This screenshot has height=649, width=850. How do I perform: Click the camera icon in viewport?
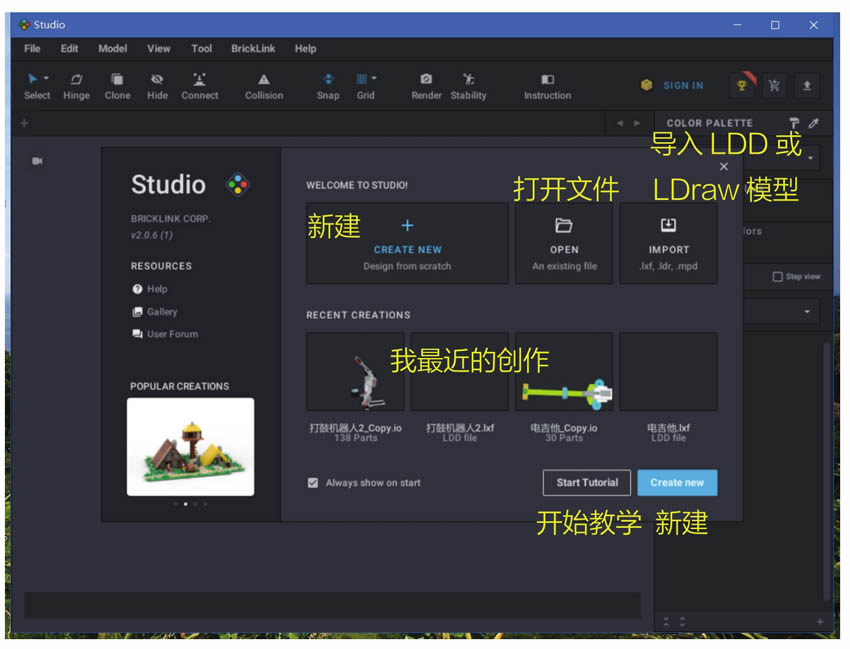point(37,161)
